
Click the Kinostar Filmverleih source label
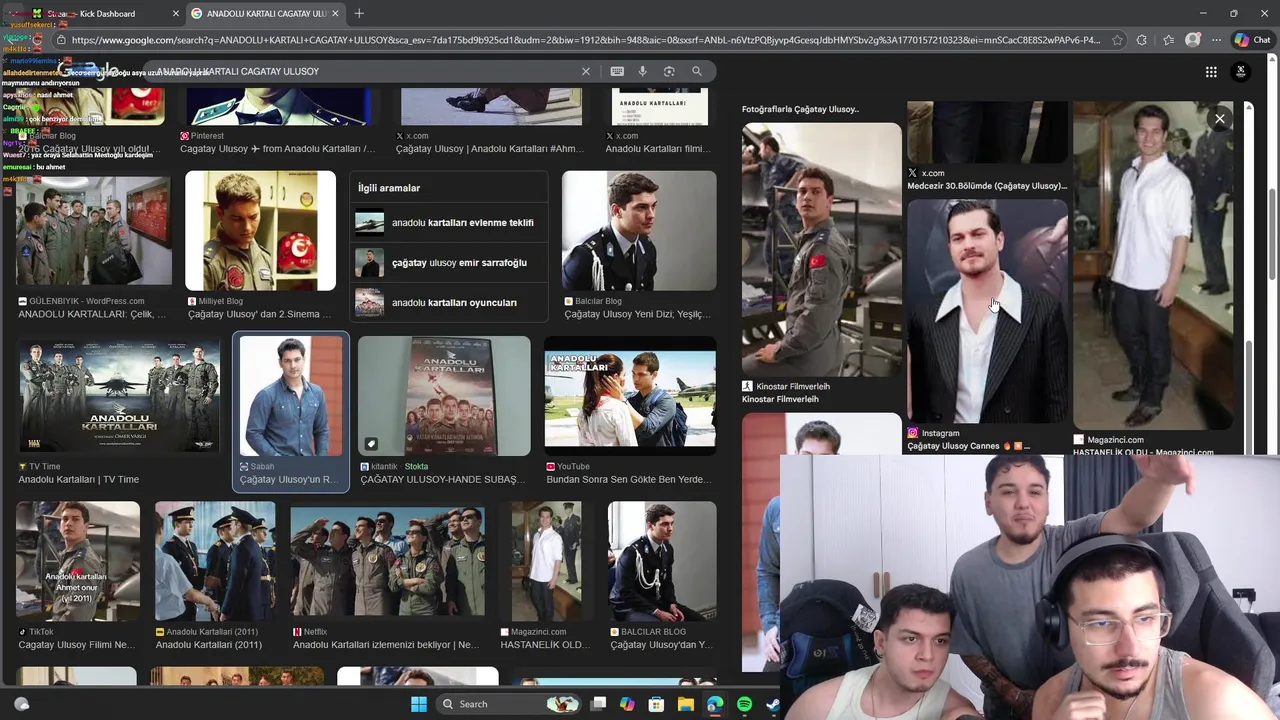(793, 386)
